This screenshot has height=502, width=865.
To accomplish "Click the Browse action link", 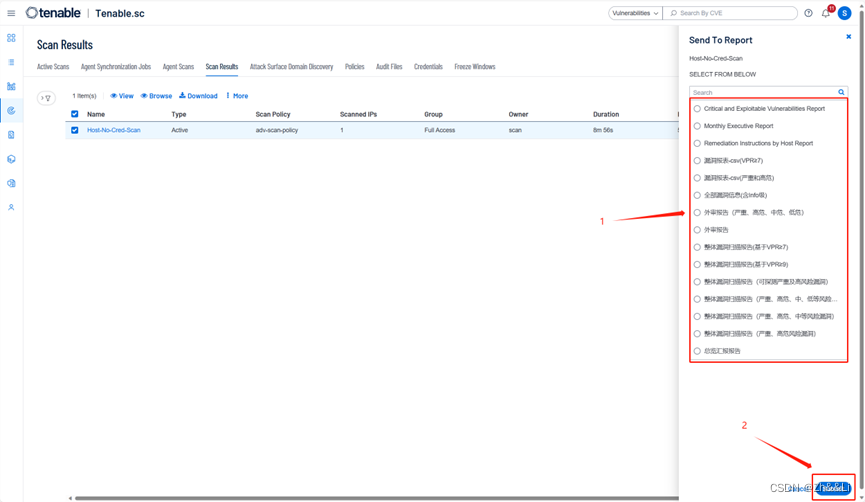I will (156, 96).
